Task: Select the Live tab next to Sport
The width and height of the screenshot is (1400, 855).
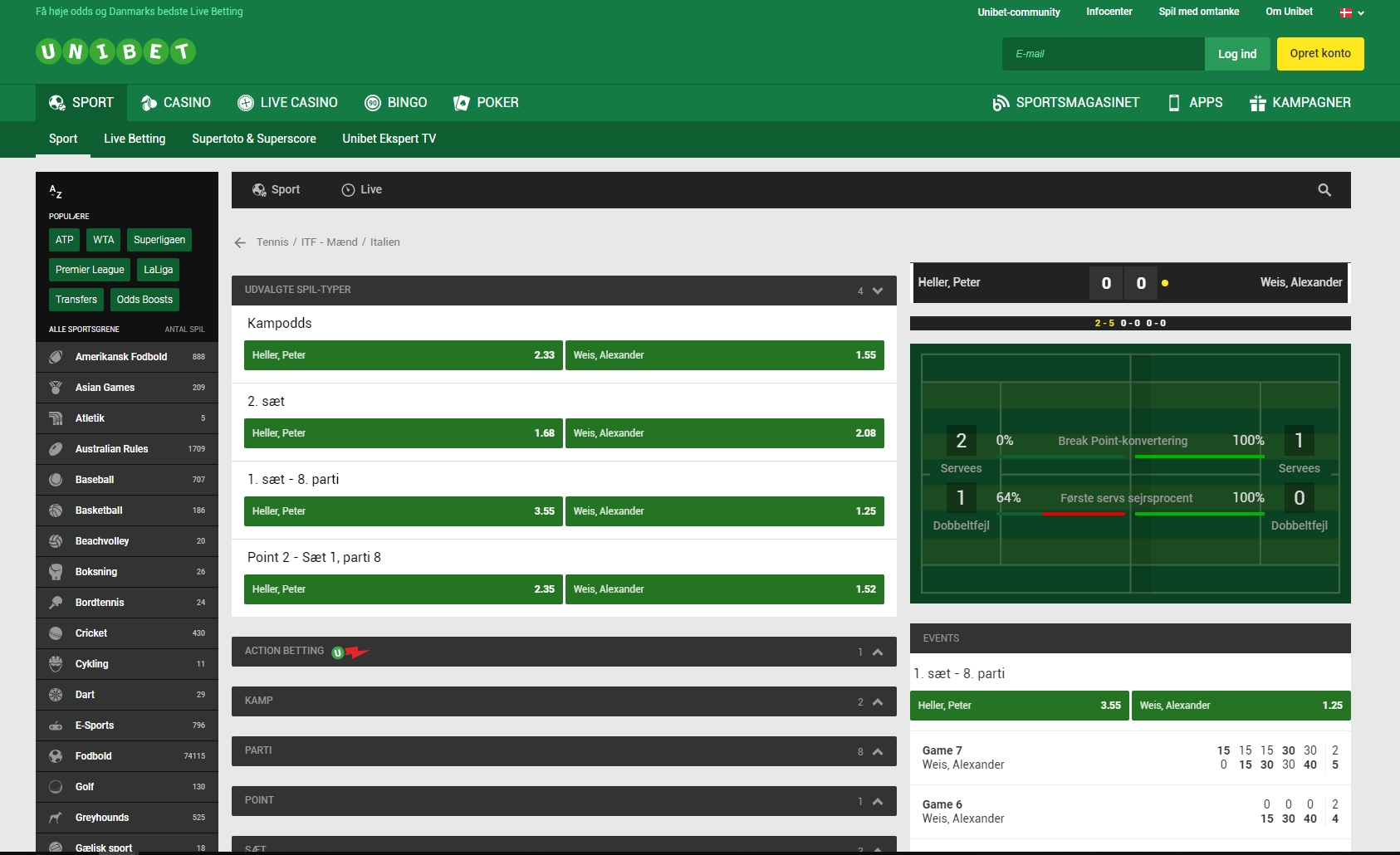Action: (361, 189)
